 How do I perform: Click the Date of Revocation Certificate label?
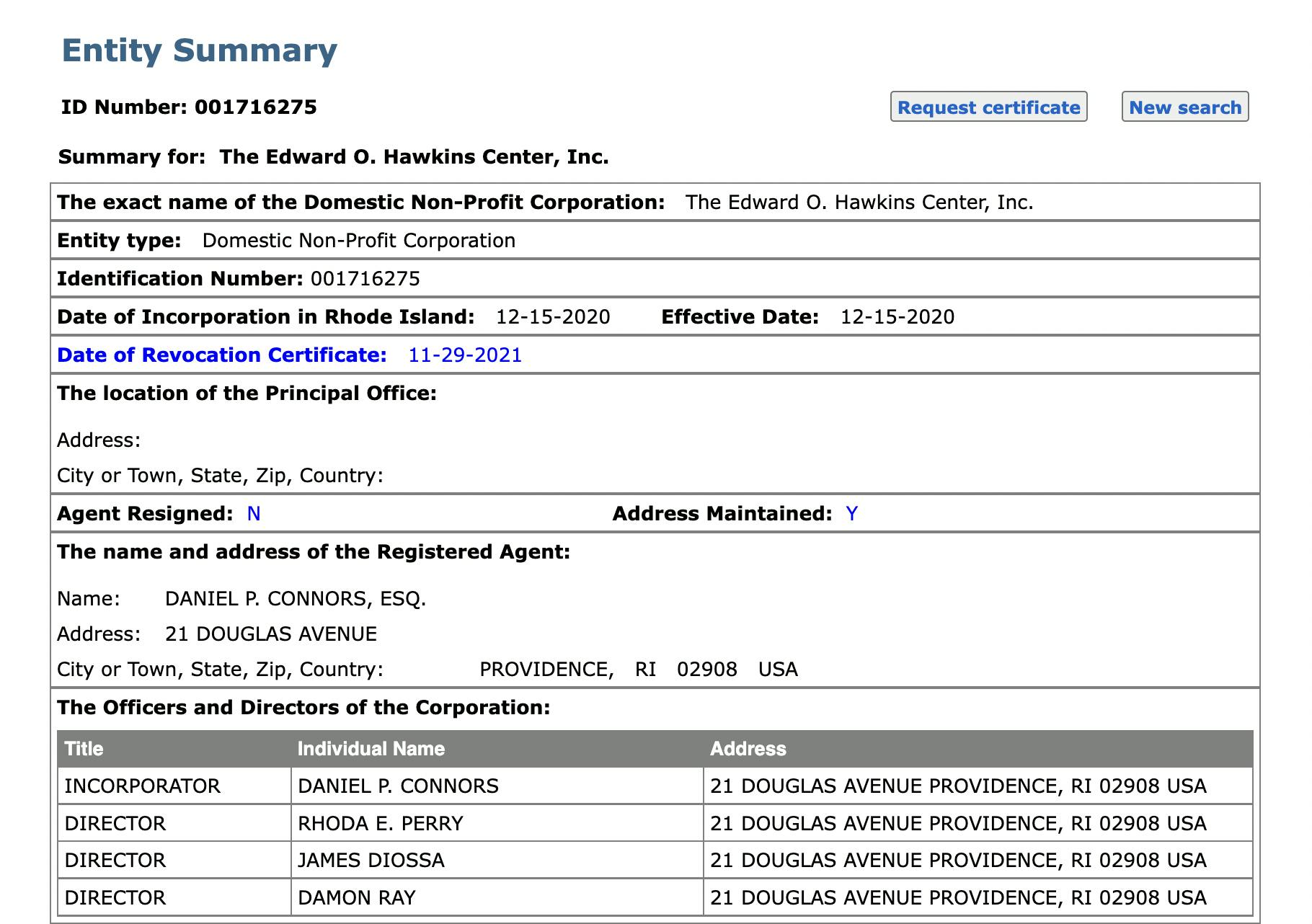(222, 355)
